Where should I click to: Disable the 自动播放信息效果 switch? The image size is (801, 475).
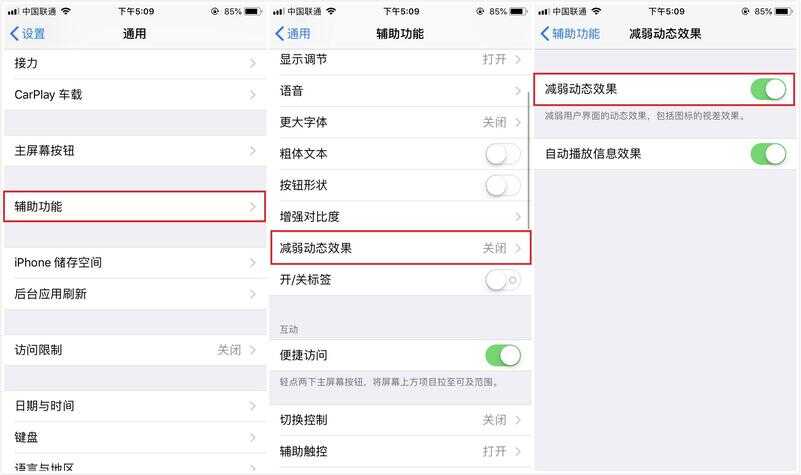[768, 154]
